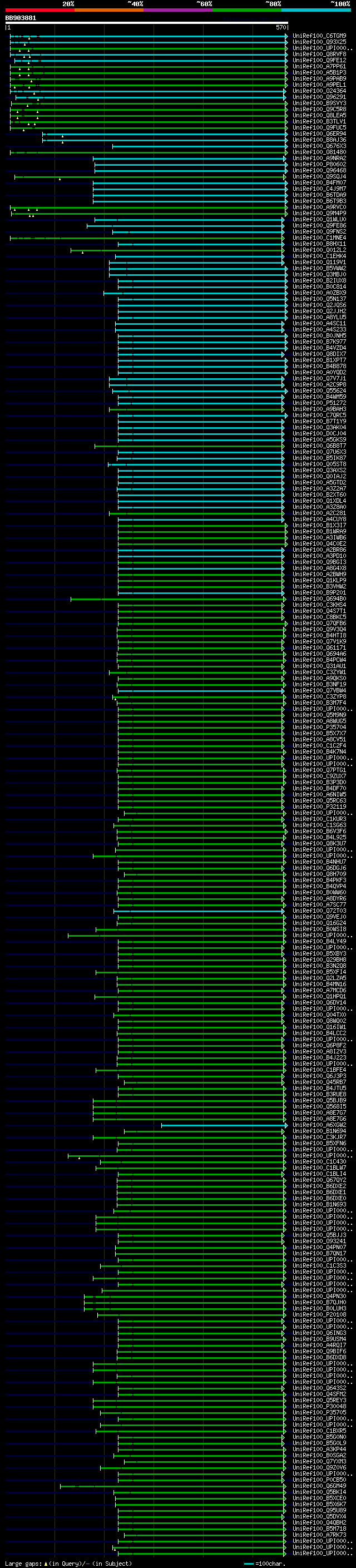Screen dimensions: 356x1568
Task: Select the UniRef100_A8YLU5 label
Action: coord(319,317)
